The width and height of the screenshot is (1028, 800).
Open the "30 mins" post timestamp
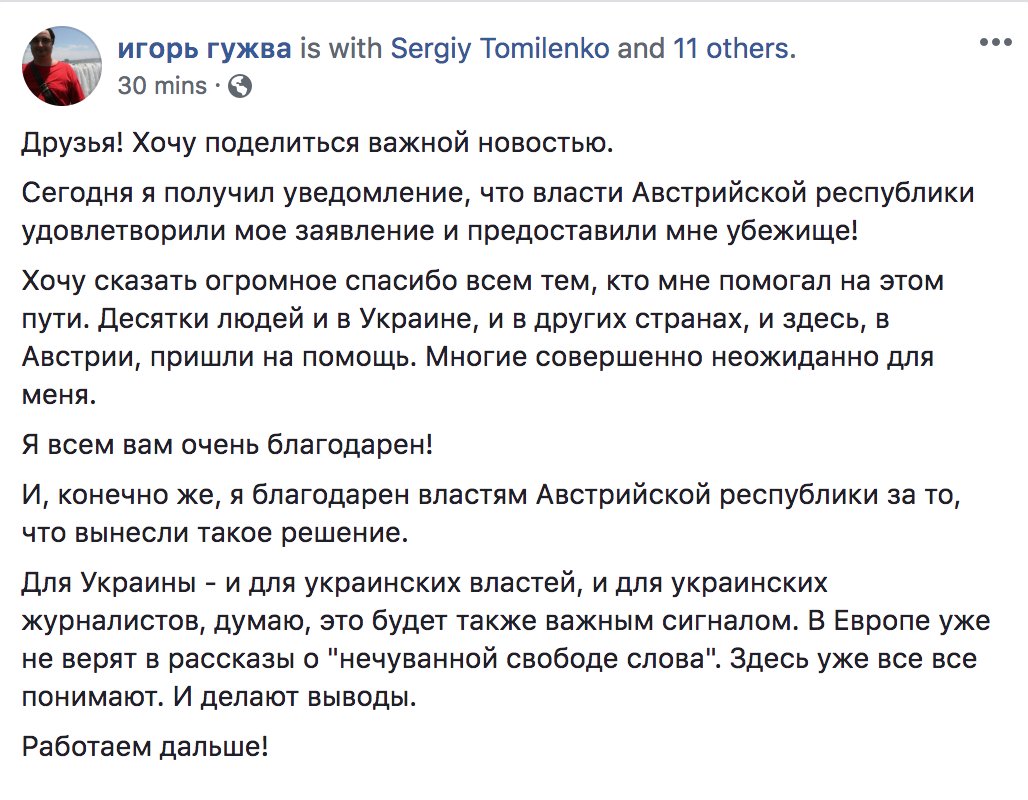point(162,86)
